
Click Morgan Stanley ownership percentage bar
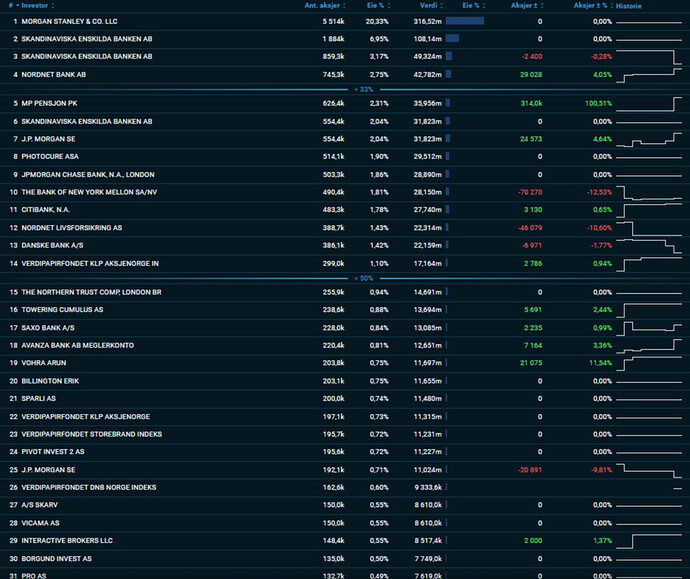tap(465, 21)
